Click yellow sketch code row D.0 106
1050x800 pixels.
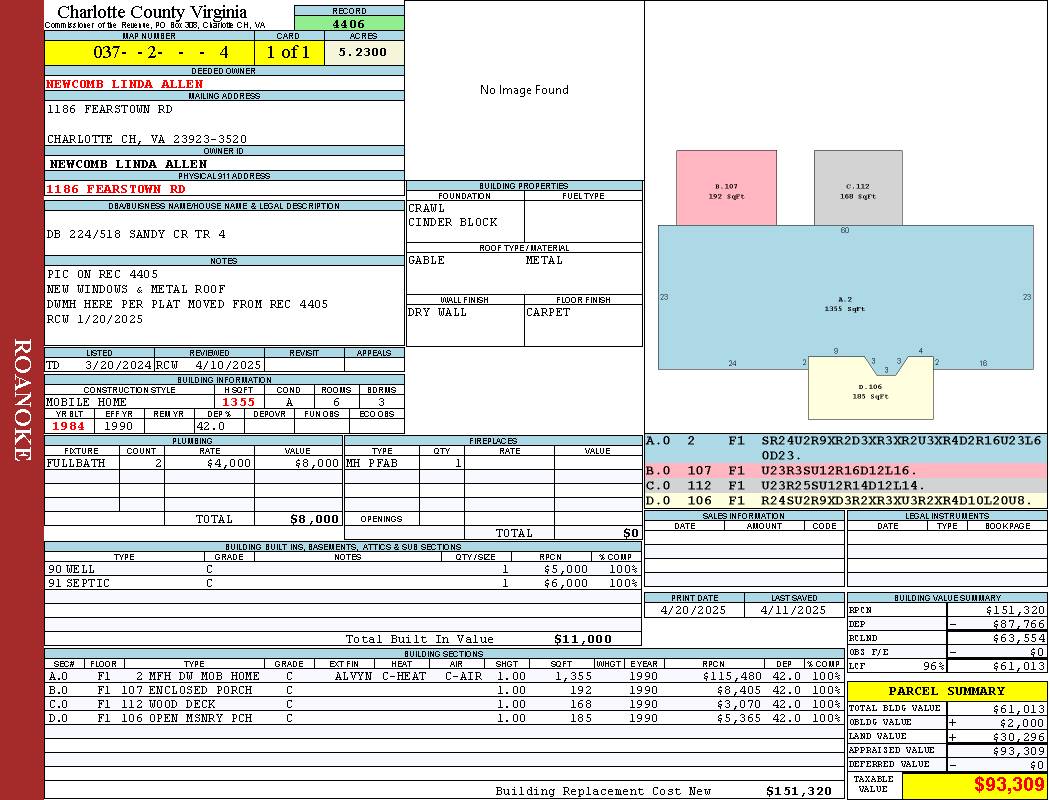[846, 500]
